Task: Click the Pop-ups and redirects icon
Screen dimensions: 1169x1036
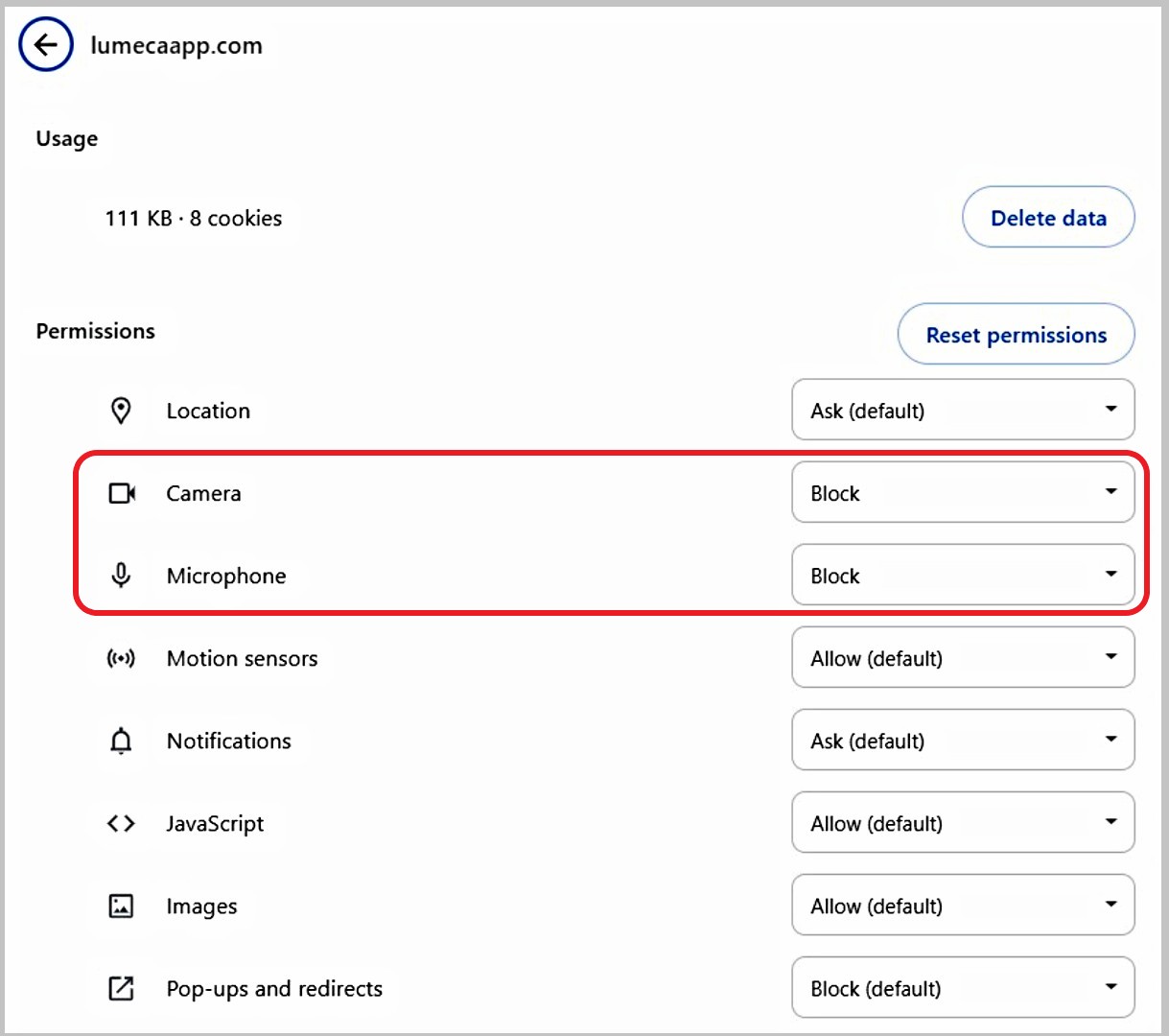Action: pos(121,988)
